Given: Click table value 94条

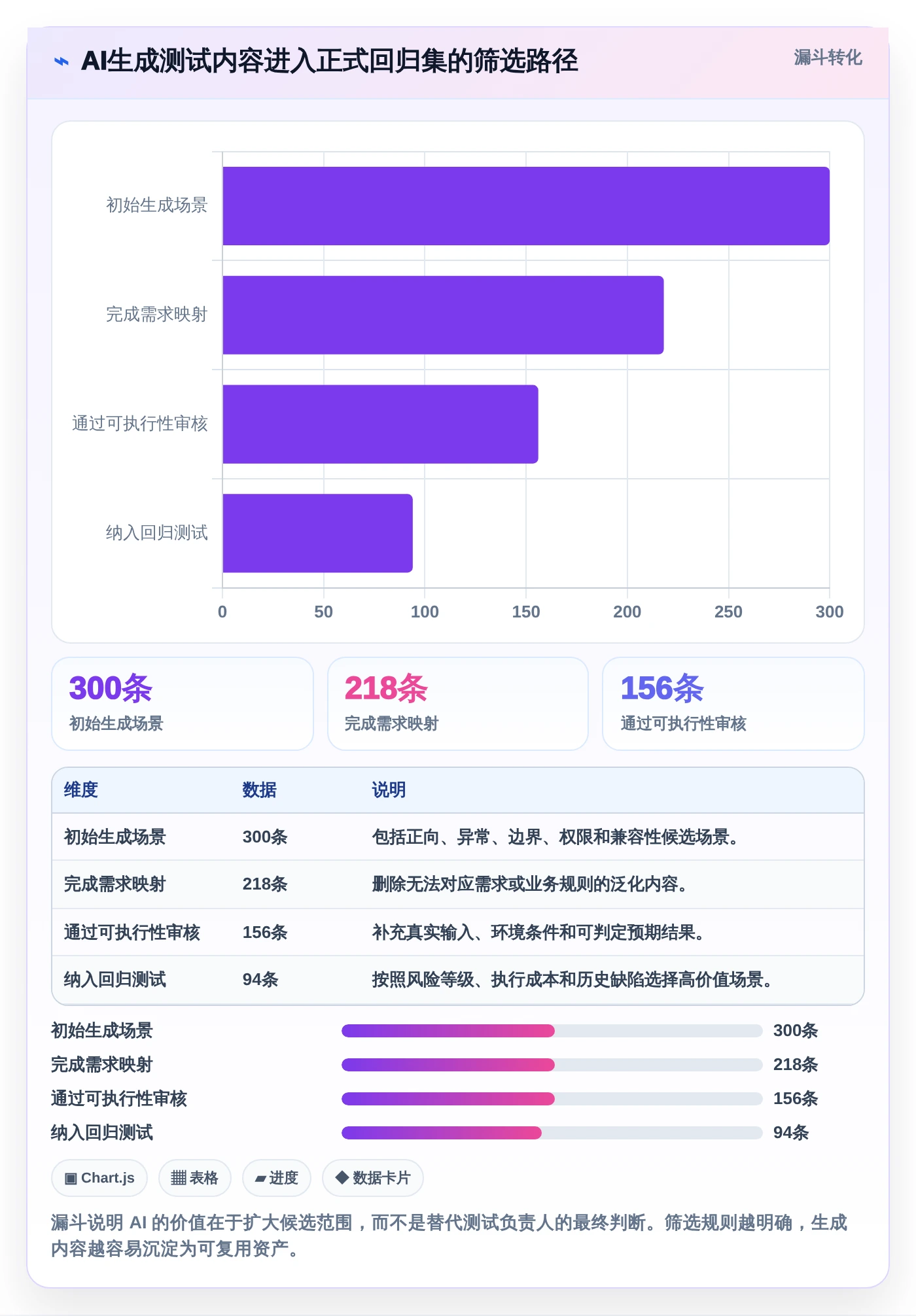Looking at the screenshot, I should [260, 980].
